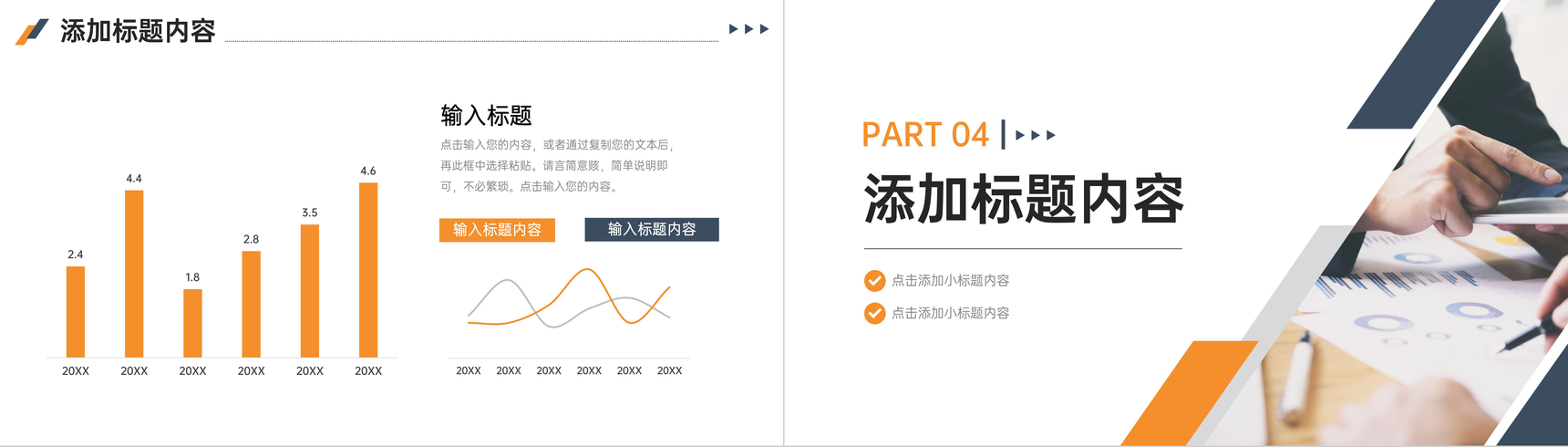This screenshot has height=447, width=1568.
Task: Click the orange 输入标题内容 legend button
Action: (x=497, y=230)
